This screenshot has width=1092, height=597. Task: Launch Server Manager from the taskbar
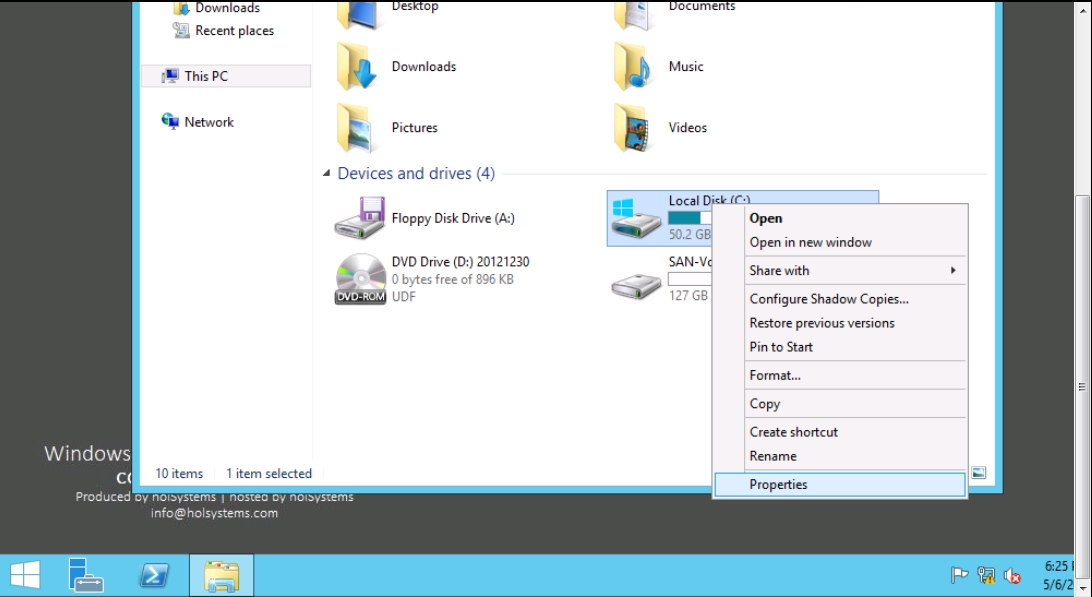86,575
